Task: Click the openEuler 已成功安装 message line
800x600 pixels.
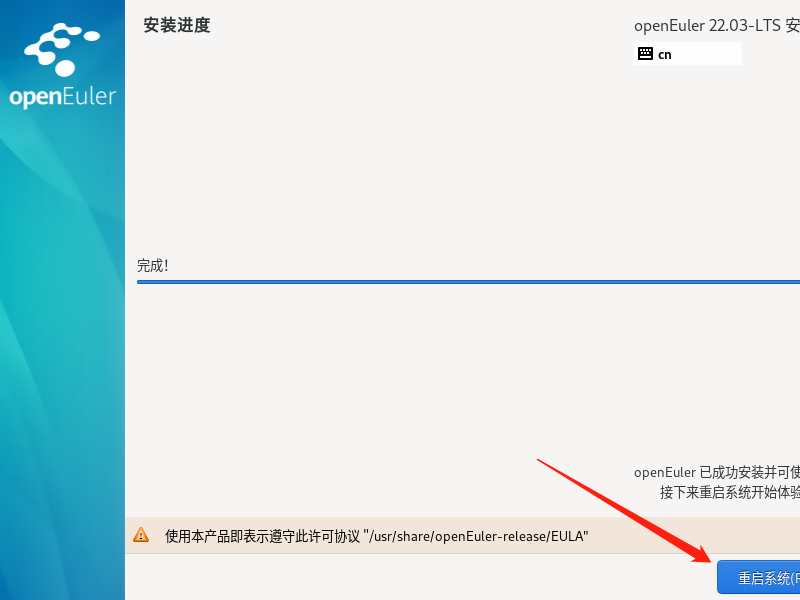Action: (x=717, y=472)
